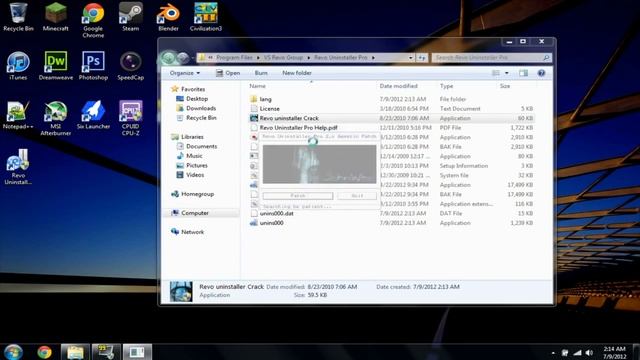
Task: Go back in Explorer navigation
Action: point(168,58)
